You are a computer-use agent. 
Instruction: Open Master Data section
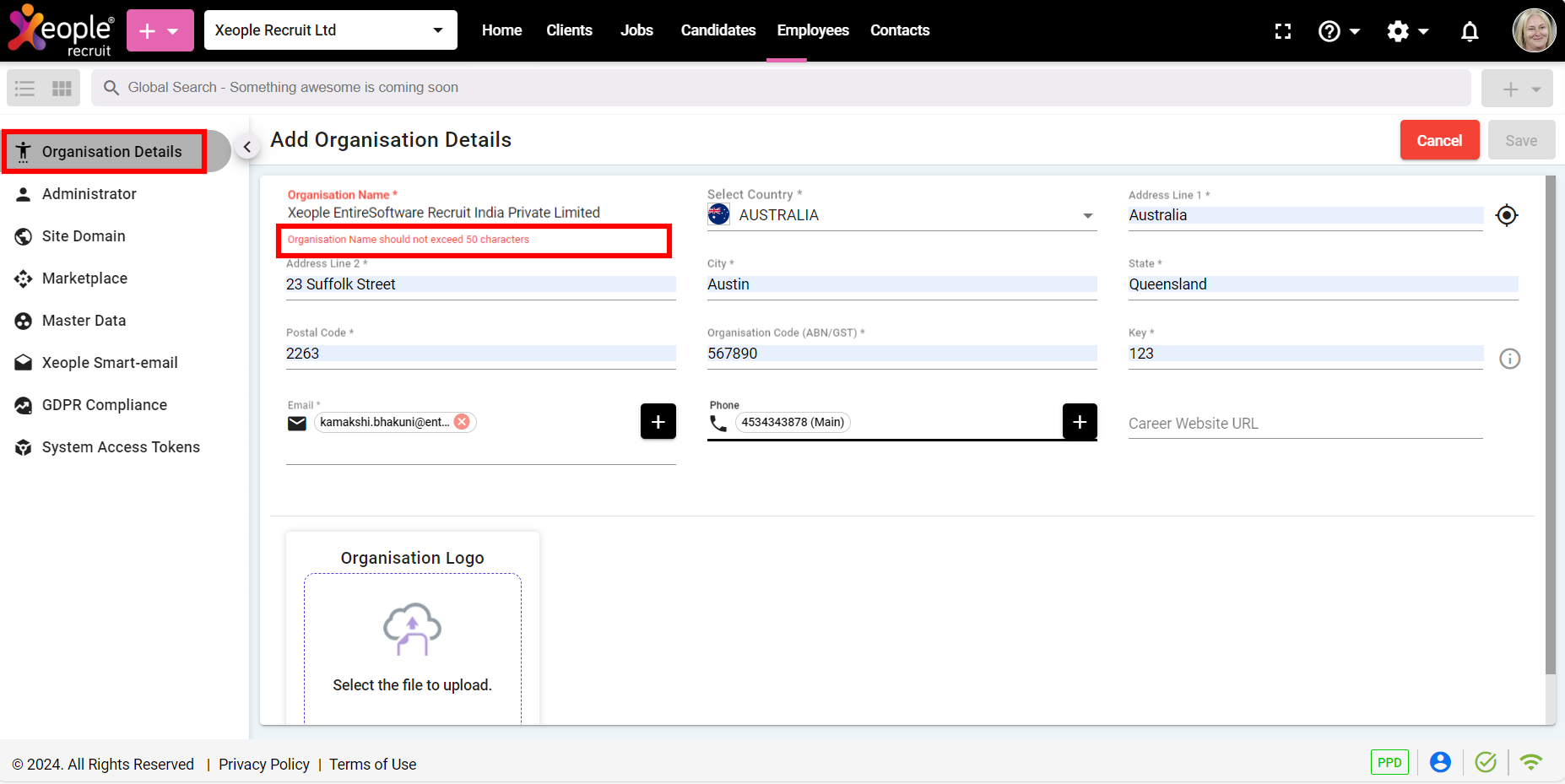tap(84, 321)
